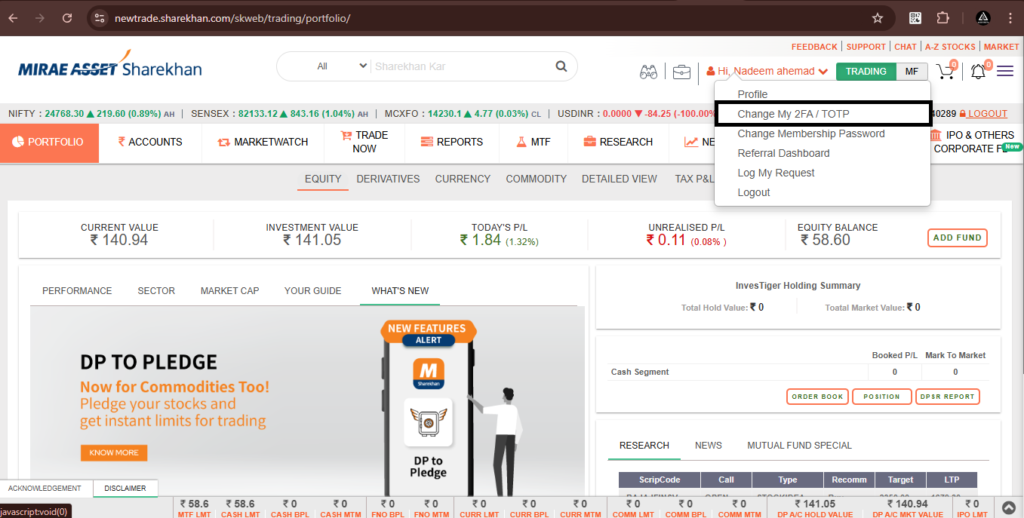Select Change My 2FA / TOTP
The image size is (1024, 518).
click(823, 114)
